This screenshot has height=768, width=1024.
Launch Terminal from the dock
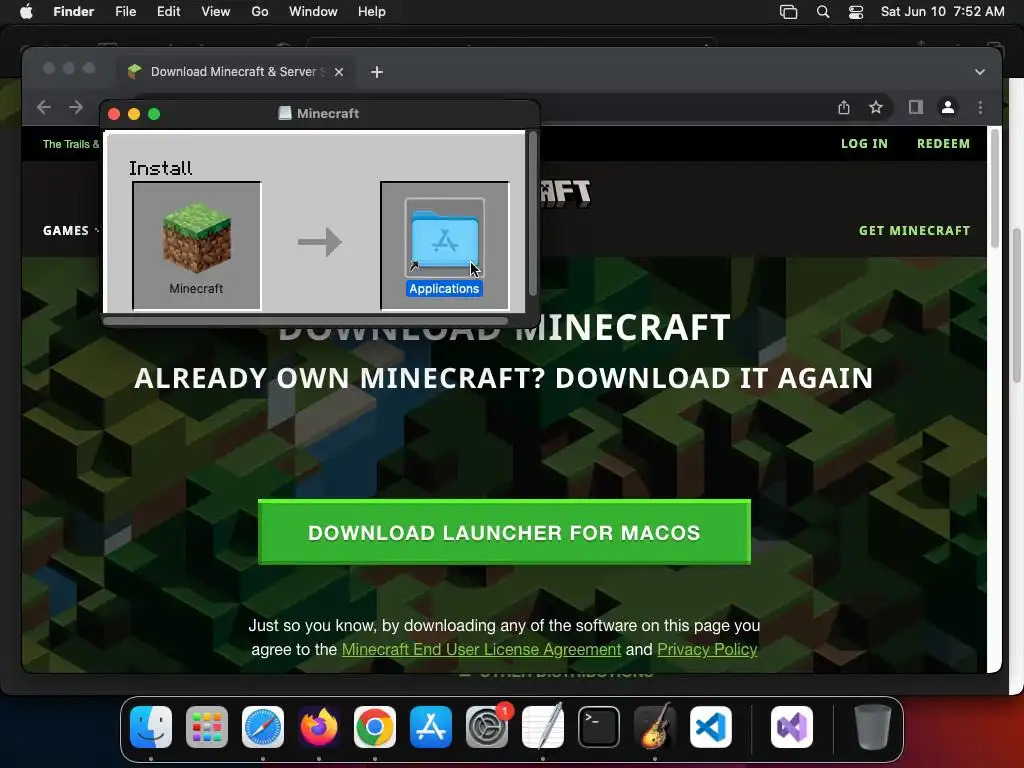pos(599,727)
